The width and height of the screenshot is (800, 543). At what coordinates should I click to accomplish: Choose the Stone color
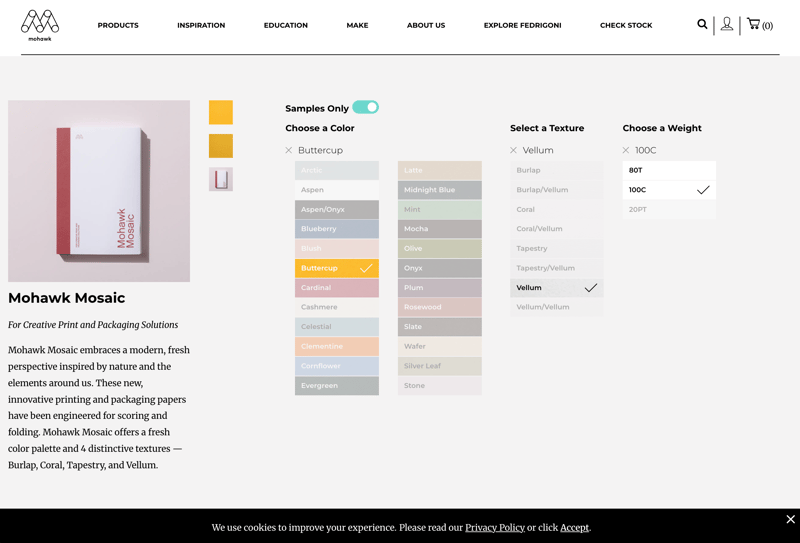(x=440, y=386)
